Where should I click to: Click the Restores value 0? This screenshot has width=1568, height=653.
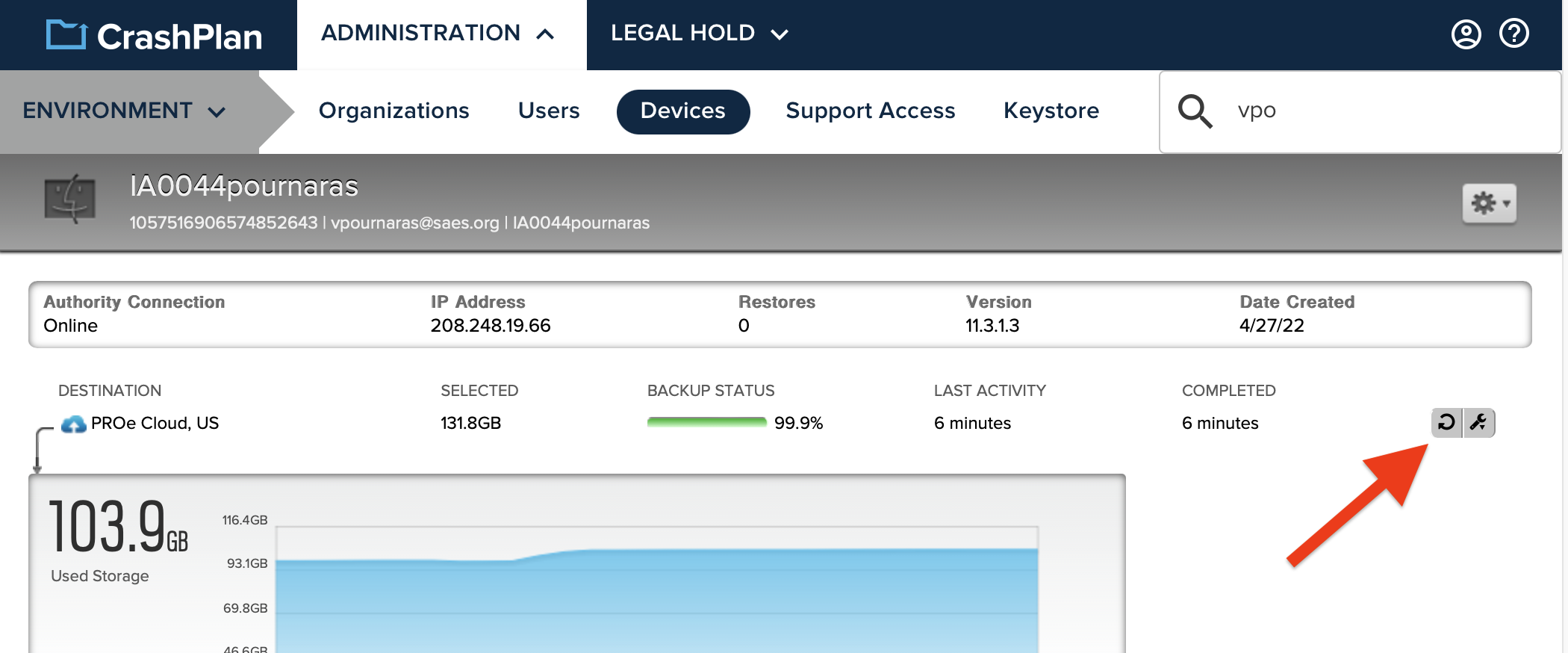(x=744, y=326)
